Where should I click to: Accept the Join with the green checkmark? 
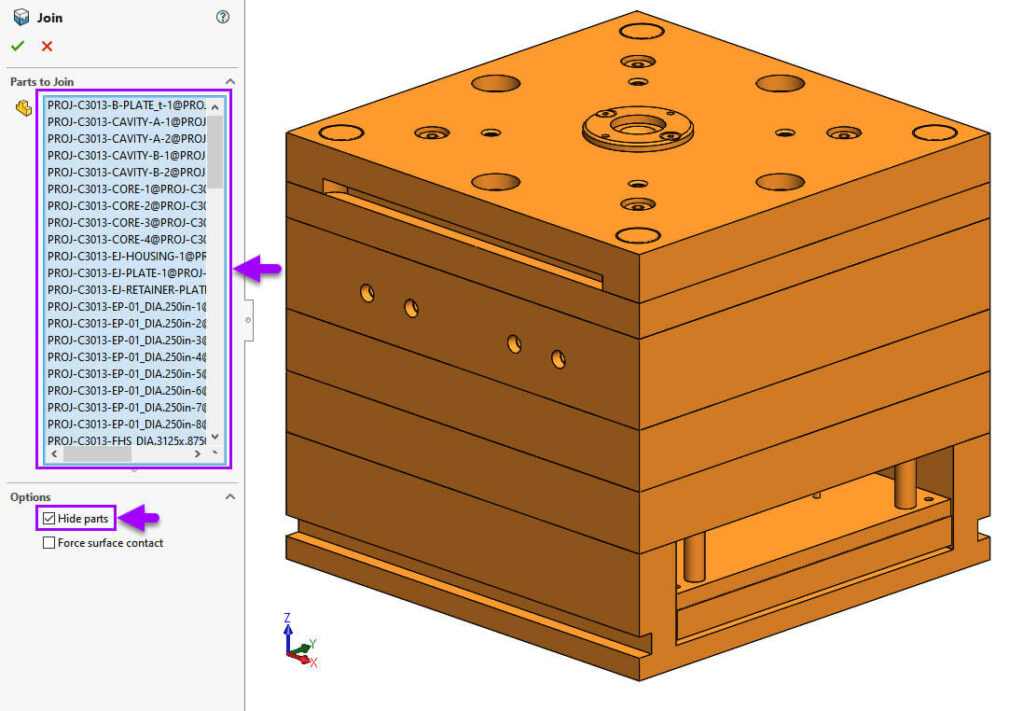(x=18, y=45)
